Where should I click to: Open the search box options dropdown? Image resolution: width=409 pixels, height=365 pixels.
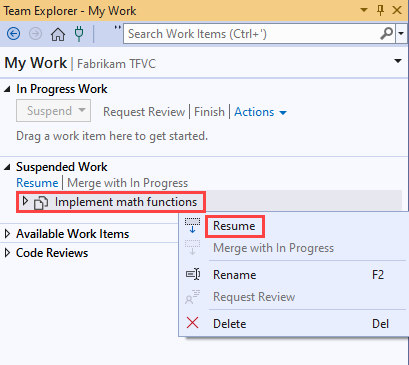point(401,33)
